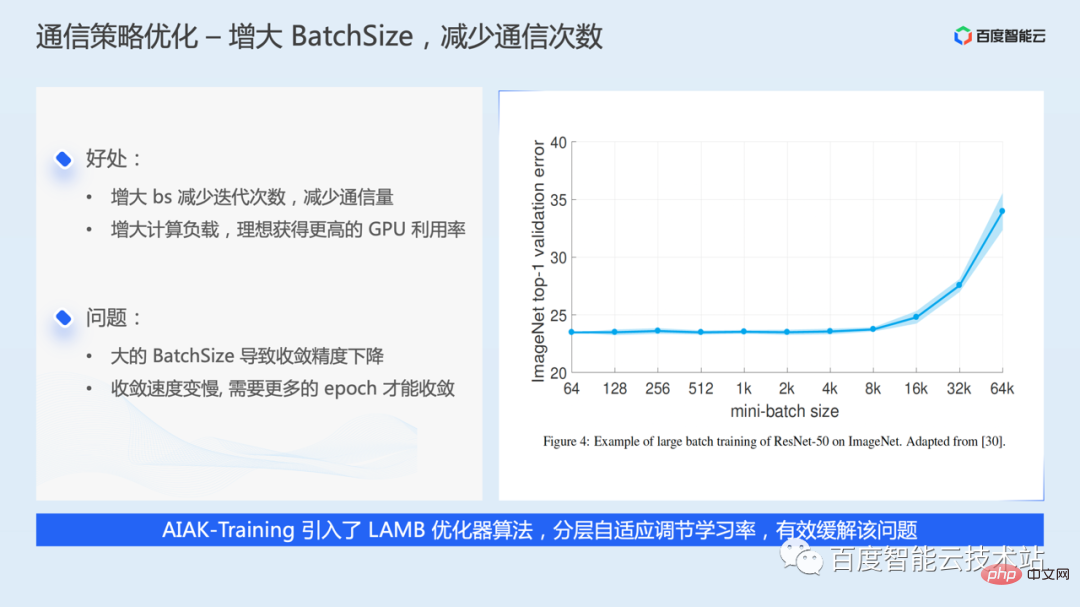Click the Figure 4 caption text
The width and height of the screenshot is (1080, 607).
(x=773, y=441)
